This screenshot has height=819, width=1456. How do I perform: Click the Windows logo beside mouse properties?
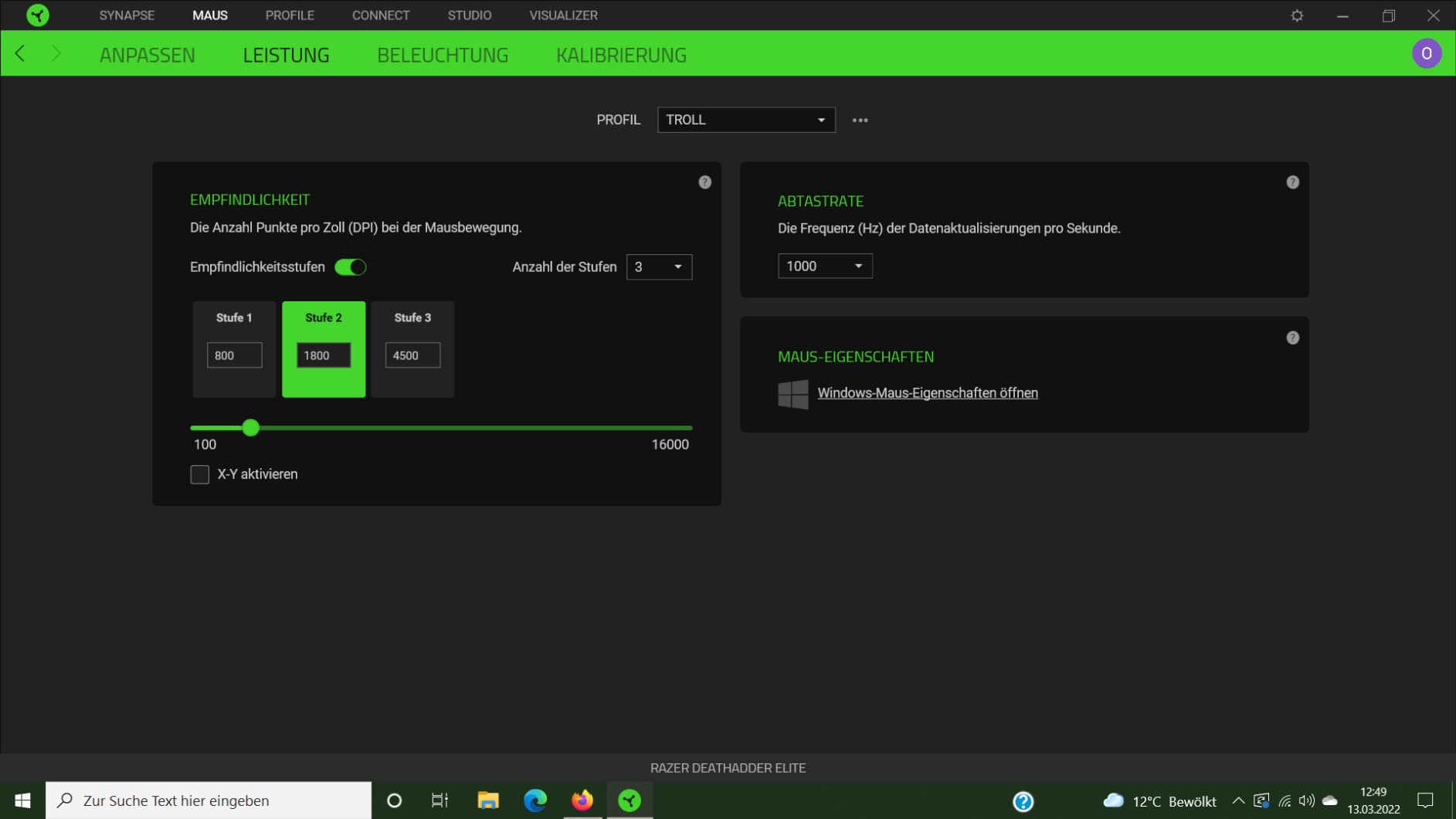[x=792, y=394]
